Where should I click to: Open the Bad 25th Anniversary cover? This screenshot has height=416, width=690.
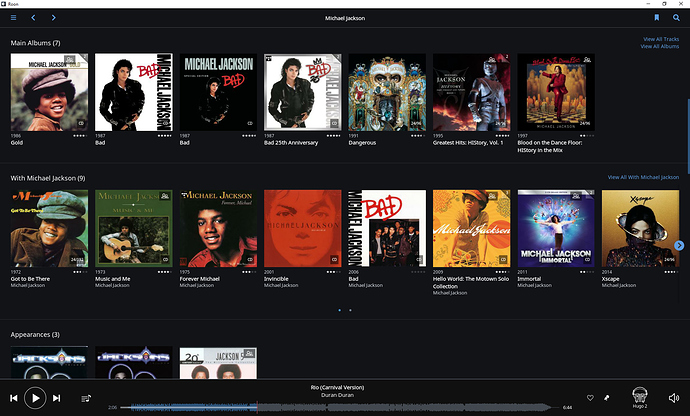click(x=303, y=92)
